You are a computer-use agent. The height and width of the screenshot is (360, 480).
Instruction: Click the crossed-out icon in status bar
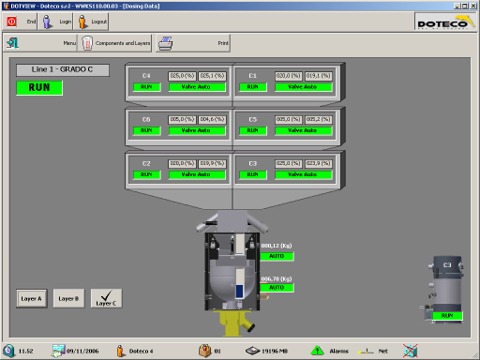[x=410, y=351]
